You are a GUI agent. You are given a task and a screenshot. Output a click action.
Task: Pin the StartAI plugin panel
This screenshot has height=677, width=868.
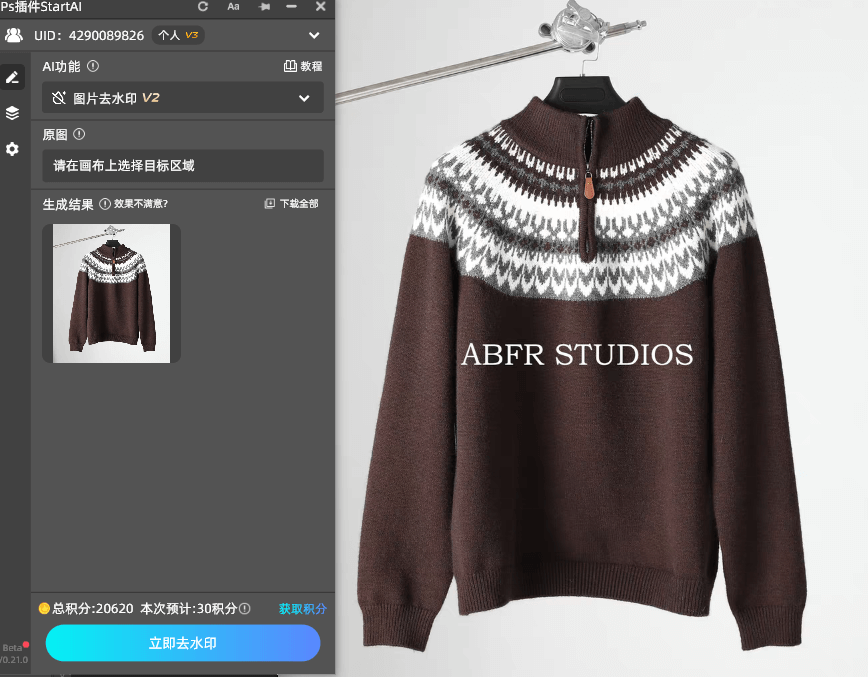click(263, 7)
